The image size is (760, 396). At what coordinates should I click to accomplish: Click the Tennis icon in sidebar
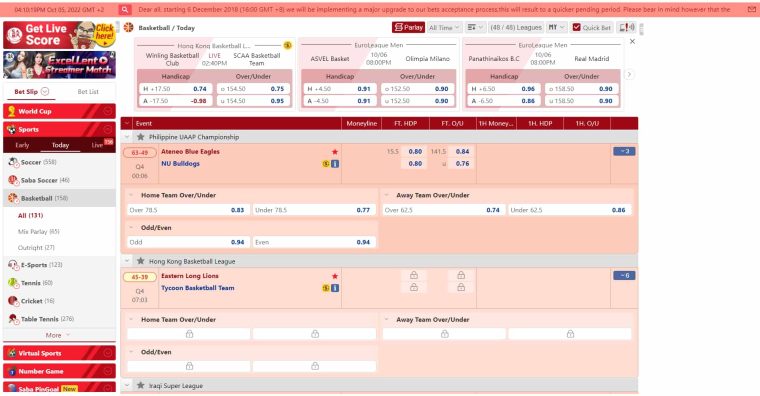tap(13, 283)
